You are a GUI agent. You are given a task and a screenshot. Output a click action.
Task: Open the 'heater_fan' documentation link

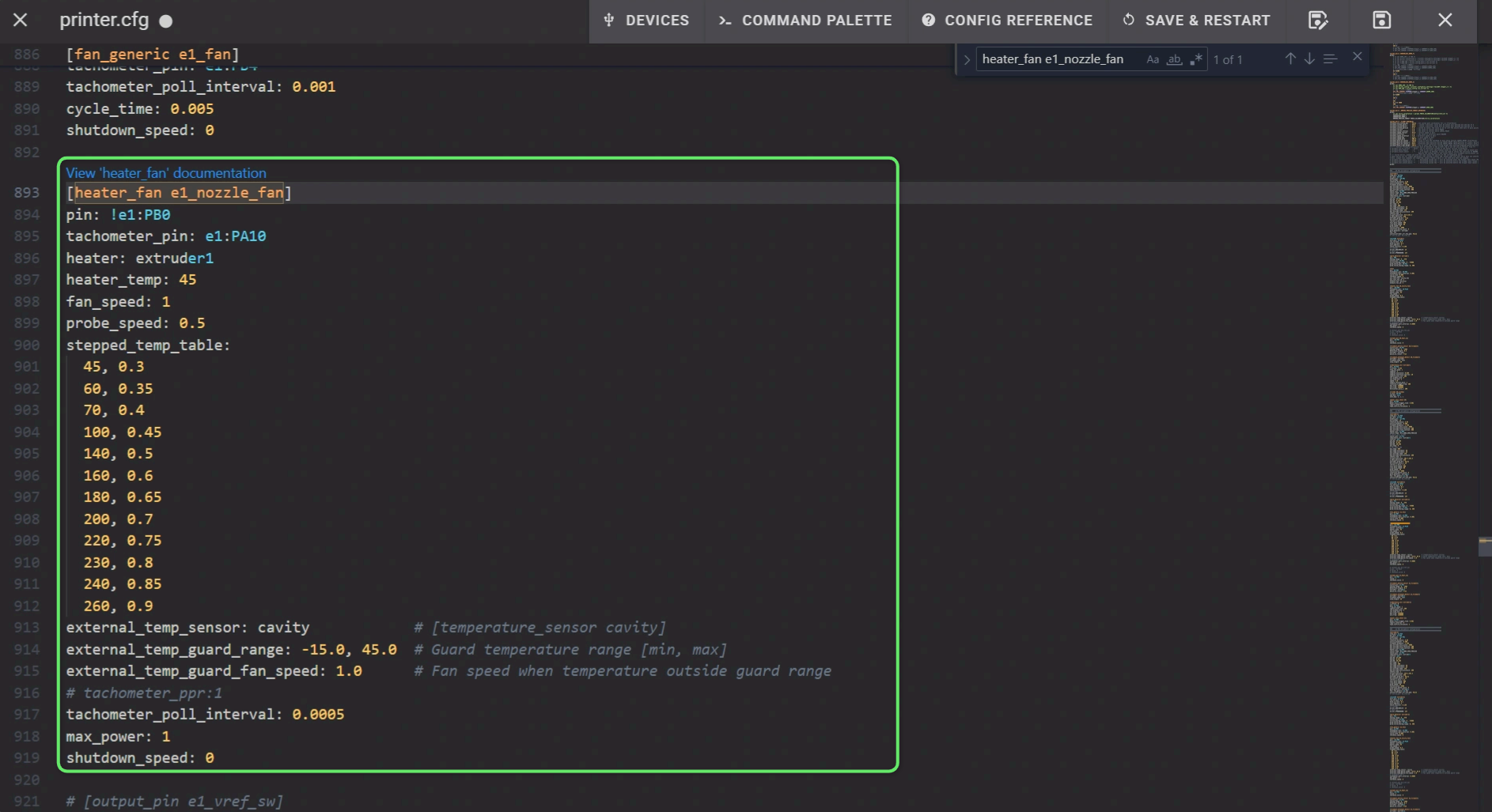pyautogui.click(x=166, y=172)
